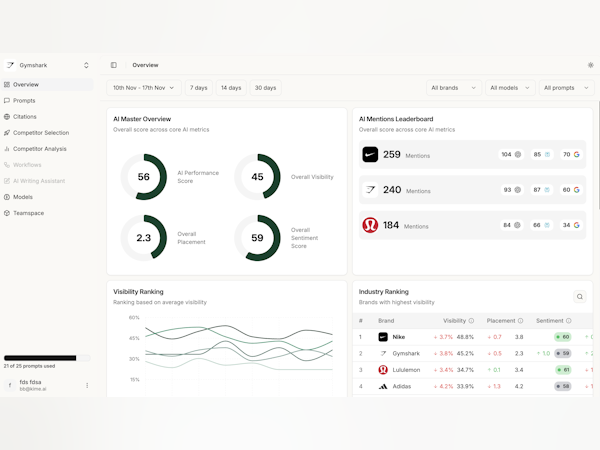Click the Sentiment column info icon
600x450 pixels.
[x=569, y=321]
